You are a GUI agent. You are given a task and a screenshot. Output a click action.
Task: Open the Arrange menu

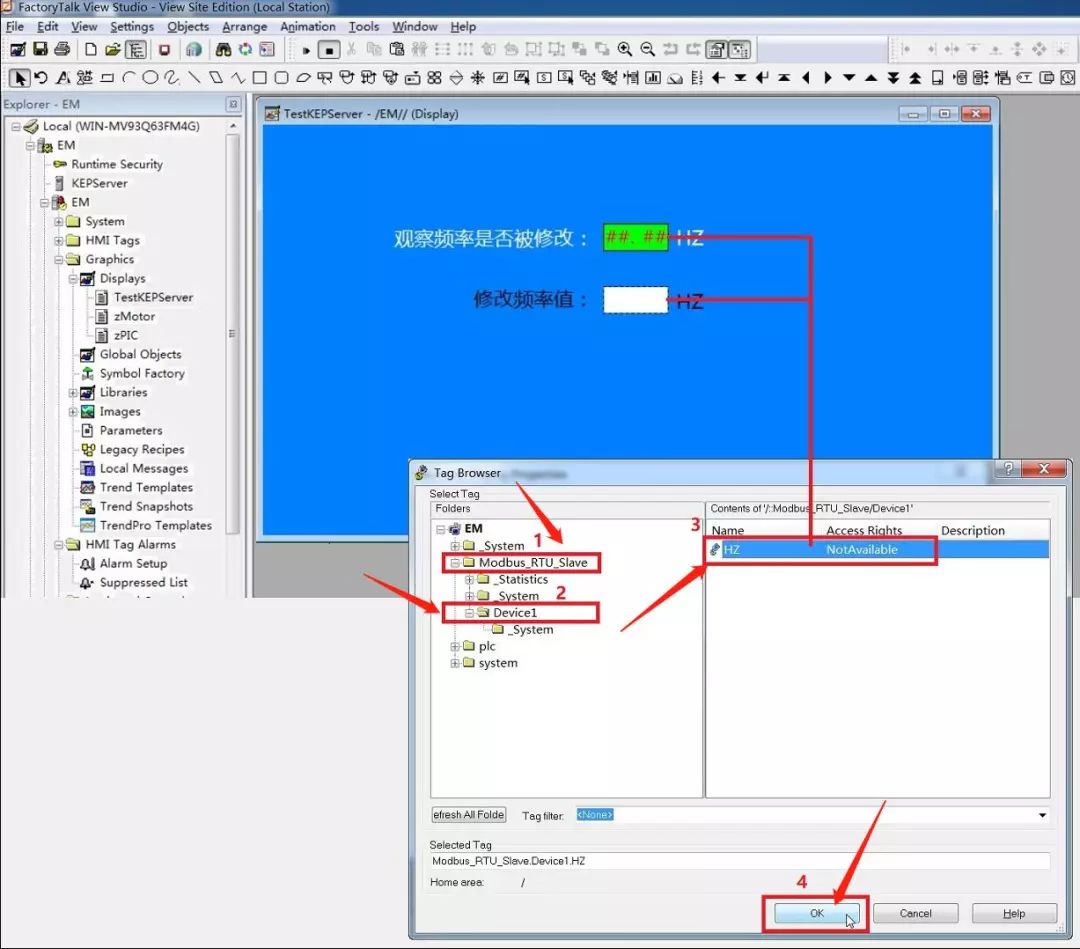[x=245, y=26]
